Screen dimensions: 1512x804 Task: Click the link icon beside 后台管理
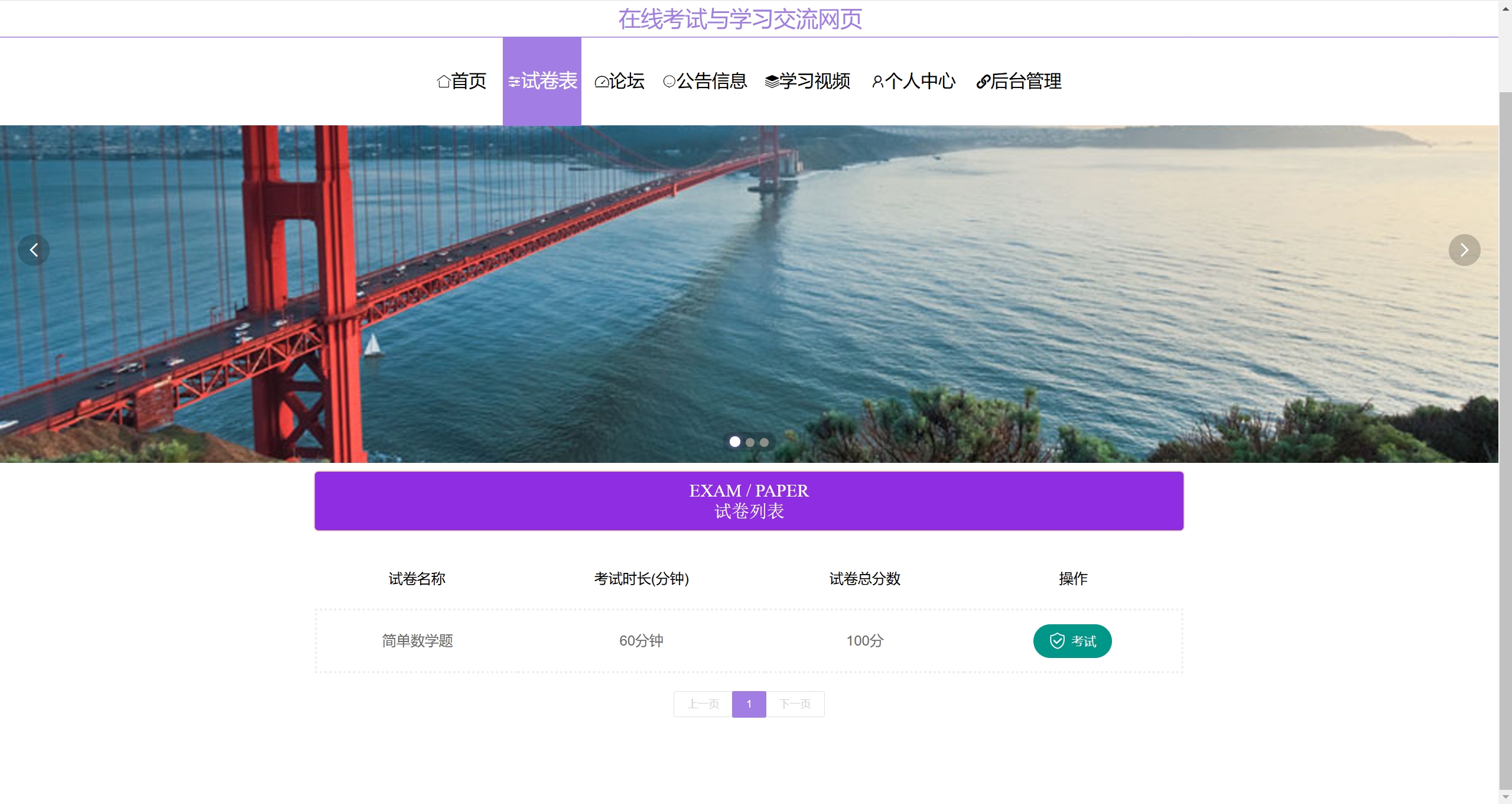[983, 82]
